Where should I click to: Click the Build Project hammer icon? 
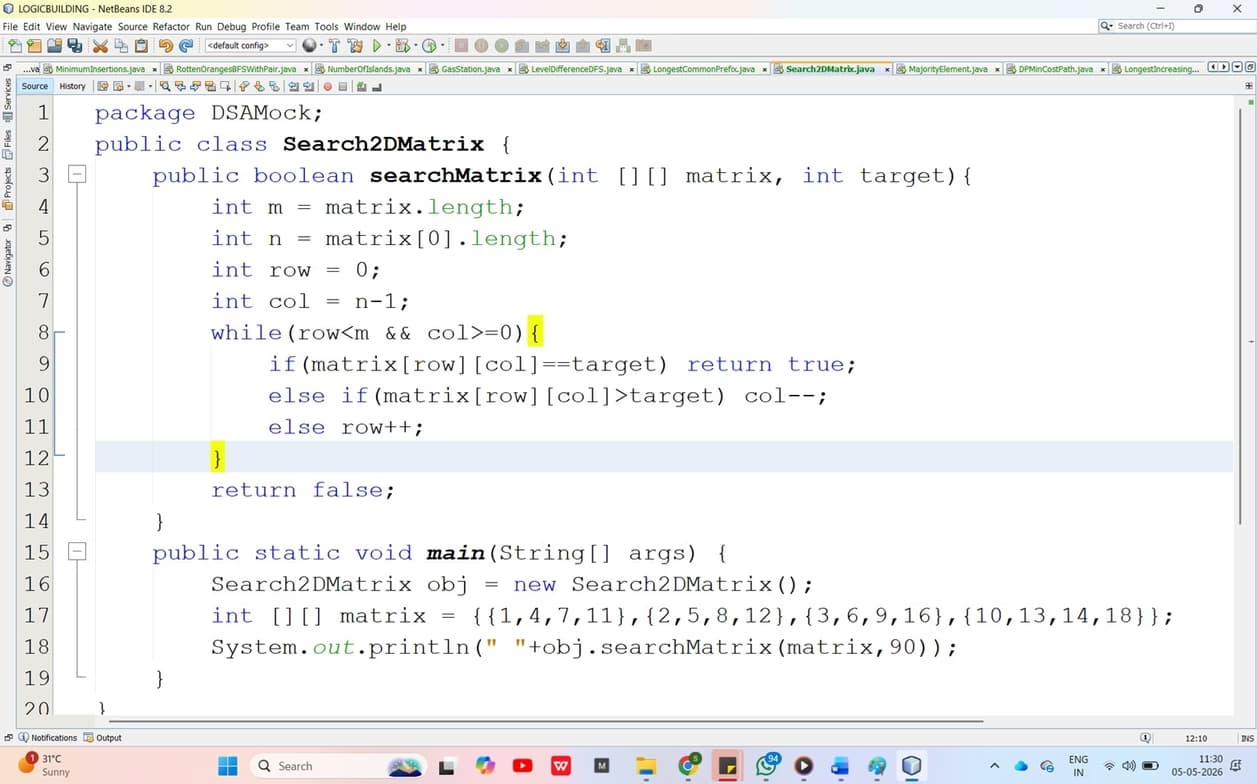[334, 46]
